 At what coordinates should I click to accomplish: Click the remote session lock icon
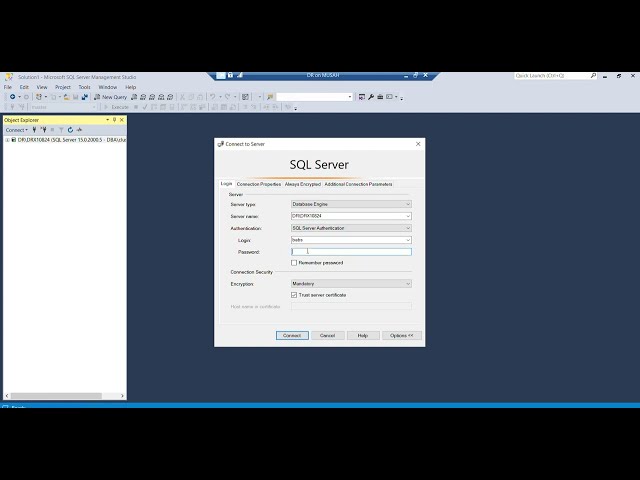click(x=230, y=75)
